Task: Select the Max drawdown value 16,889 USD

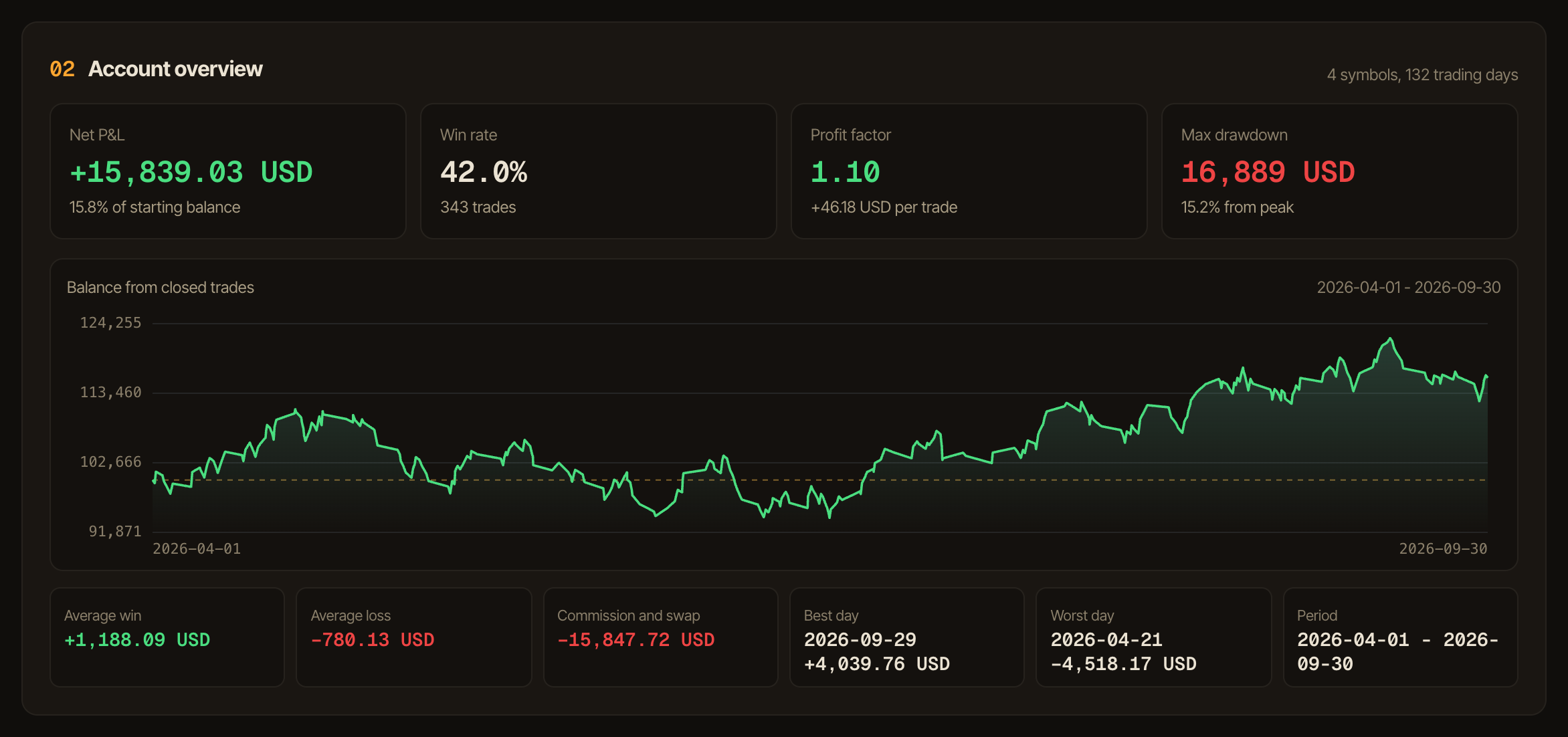Action: point(1268,172)
